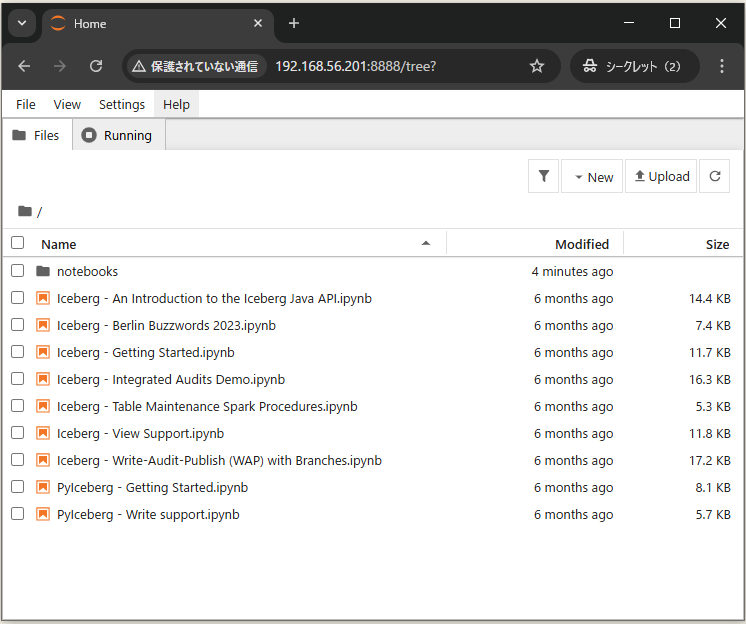Open the notebooks folder link
746x624 pixels.
(88, 271)
